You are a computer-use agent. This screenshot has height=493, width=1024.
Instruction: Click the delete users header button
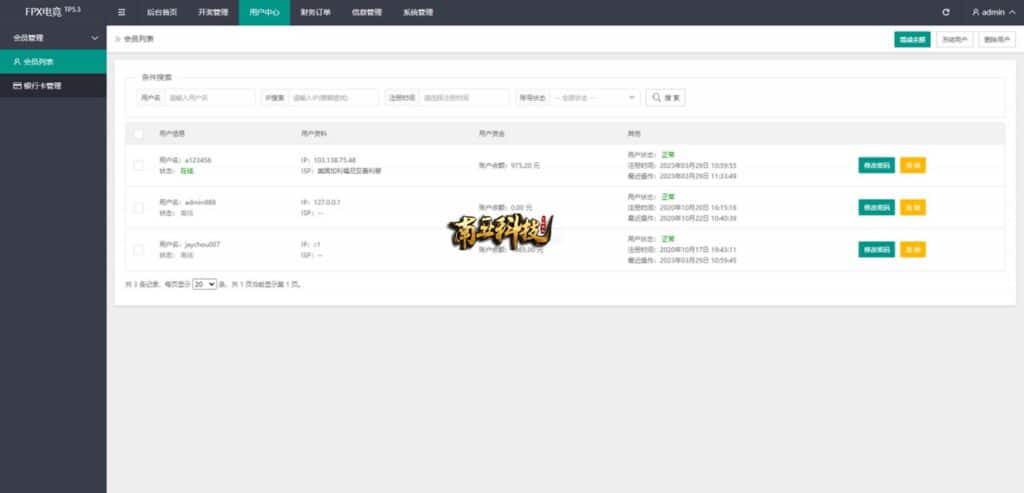click(997, 39)
